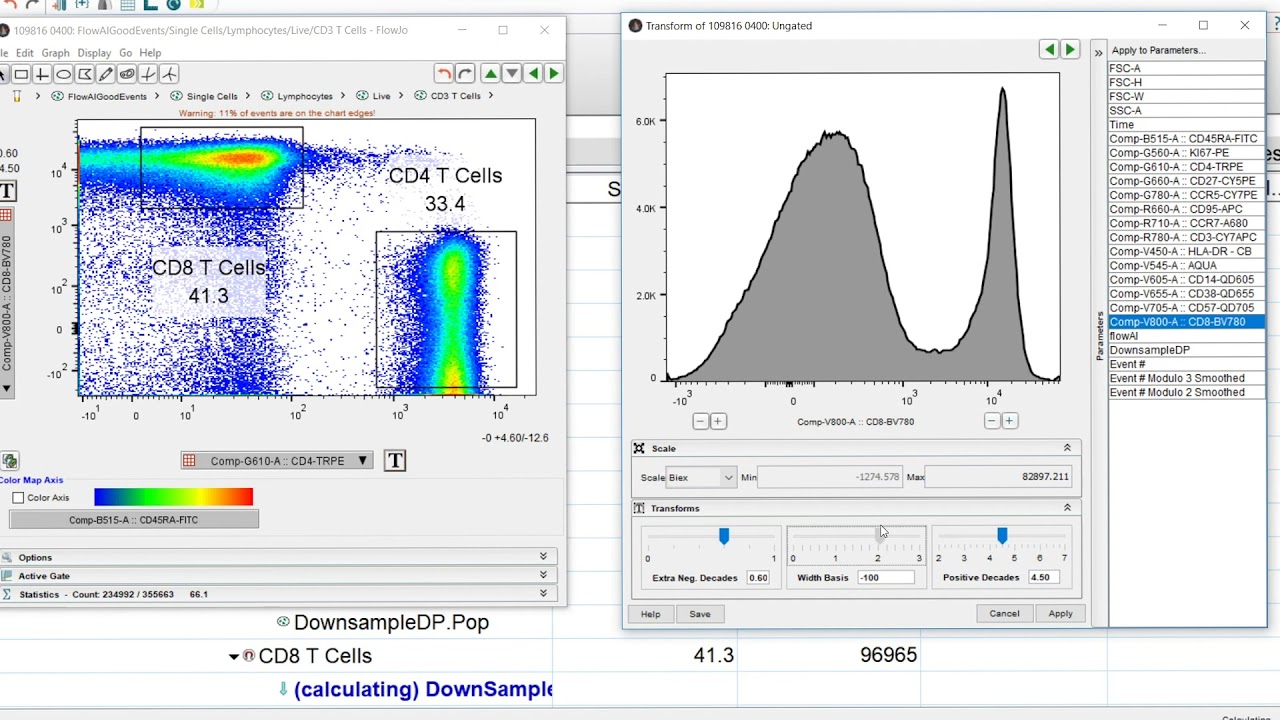Navigate to Lymphocytes in breadcrumb
The height and width of the screenshot is (720, 1280).
pyautogui.click(x=305, y=96)
